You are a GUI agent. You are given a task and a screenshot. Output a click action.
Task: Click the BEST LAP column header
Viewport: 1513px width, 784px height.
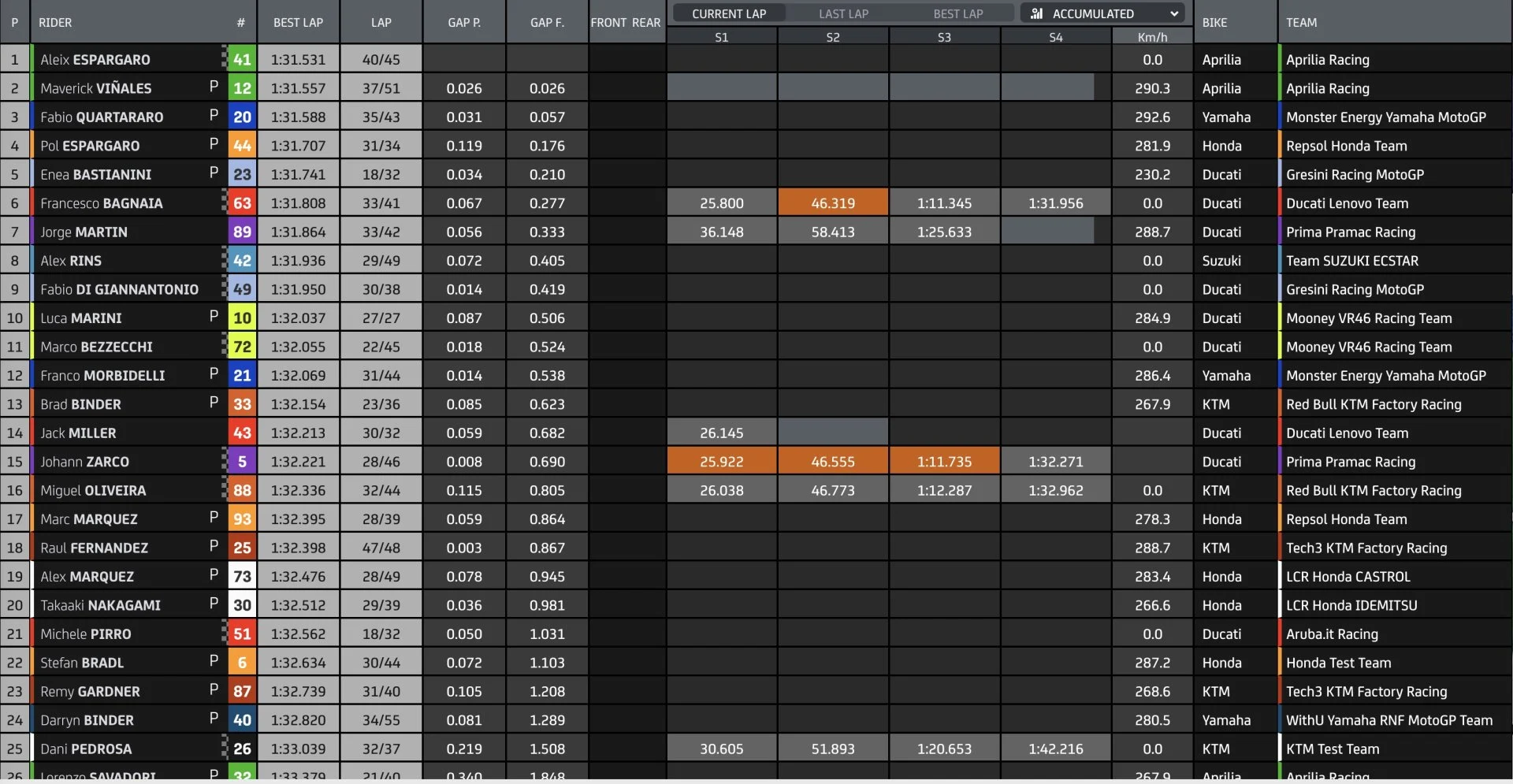(x=298, y=22)
